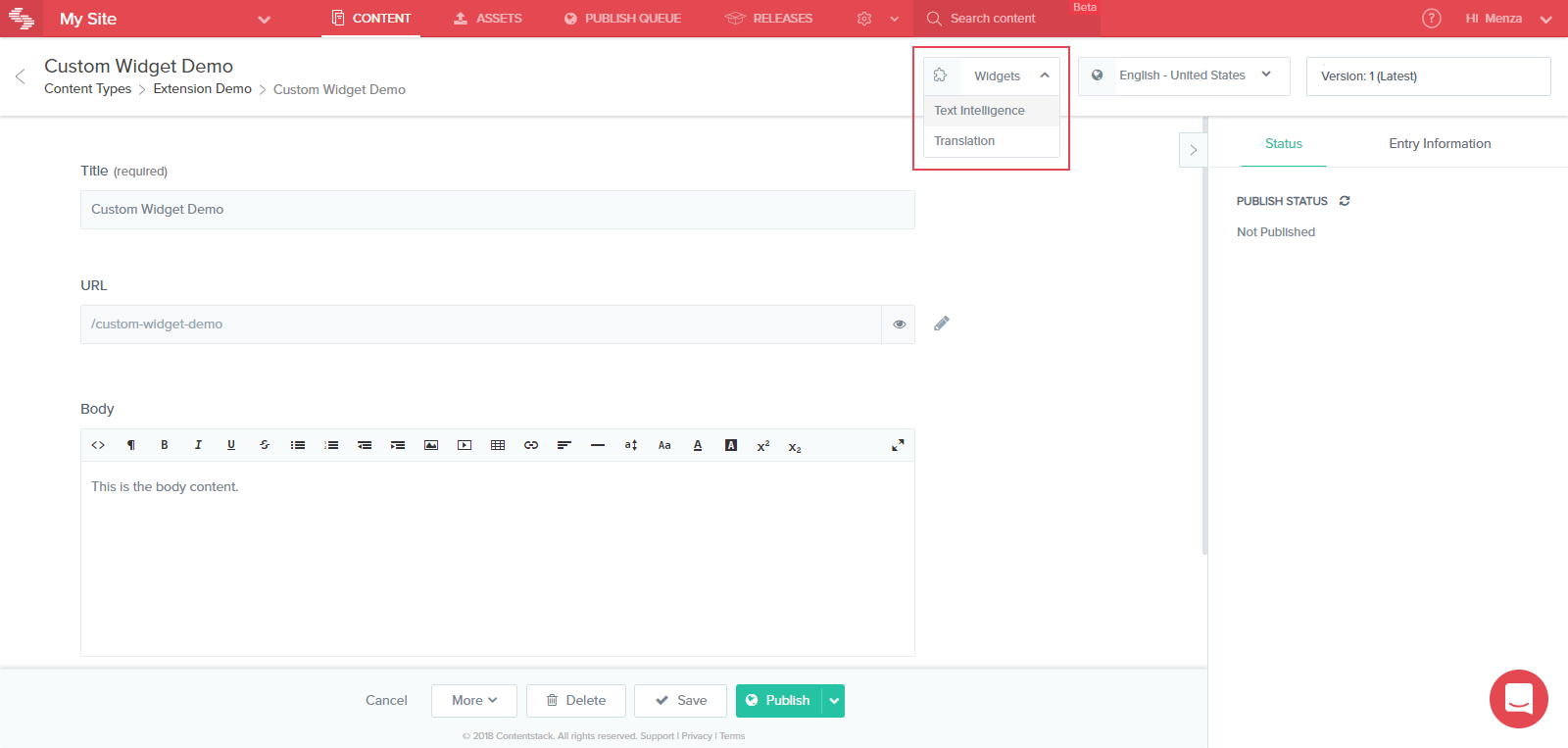Go back using the left arrow
1568x748 pixels.
20,76
